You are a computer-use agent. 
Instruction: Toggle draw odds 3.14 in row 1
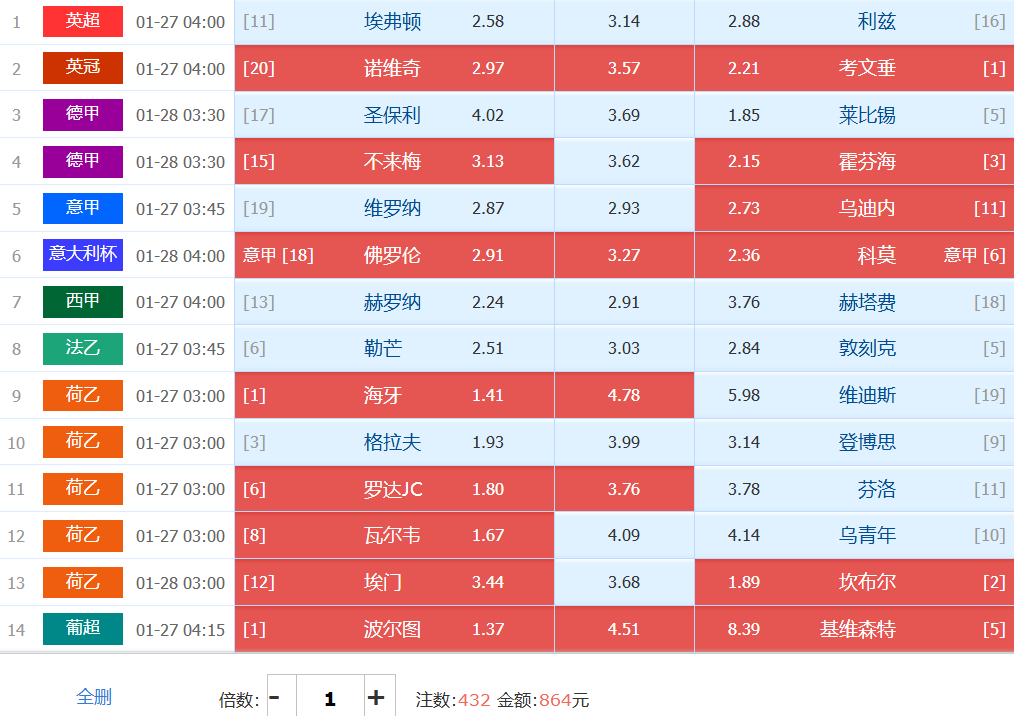(x=623, y=21)
